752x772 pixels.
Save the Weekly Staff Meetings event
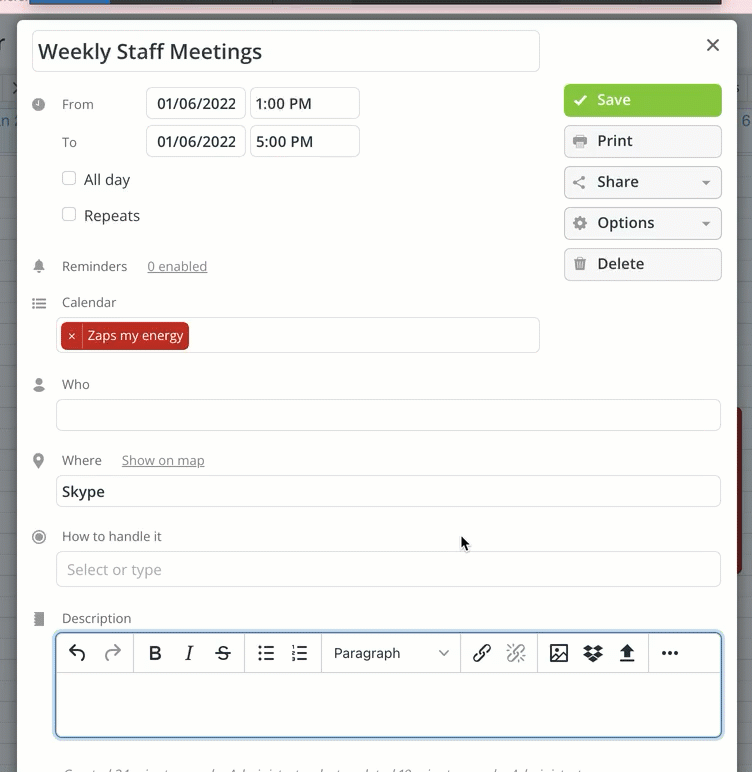pos(643,100)
